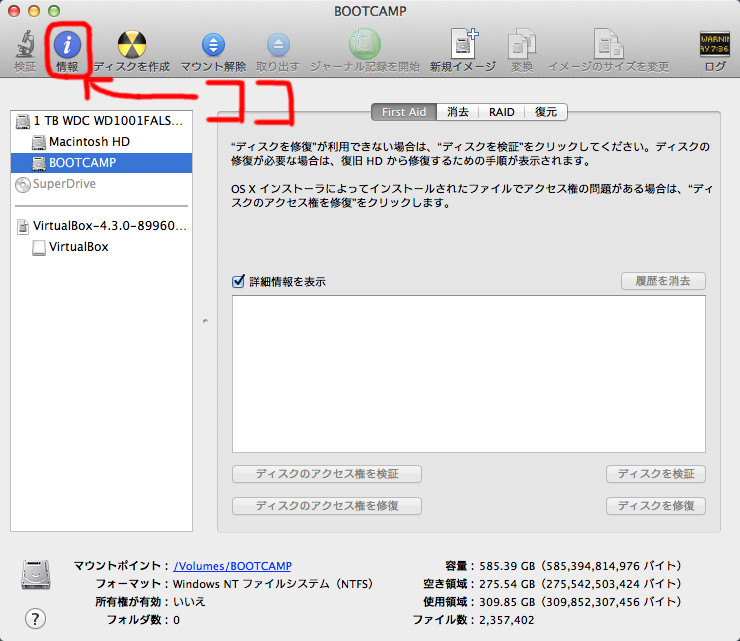This screenshot has width=740, height=641.
Task: Click ディスクのアクセス権を修復 button
Action: (327, 506)
